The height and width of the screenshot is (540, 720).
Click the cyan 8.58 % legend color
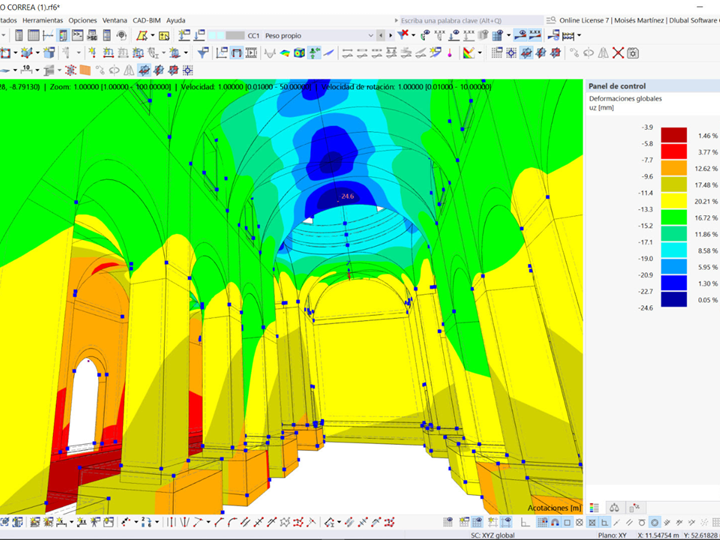point(674,250)
